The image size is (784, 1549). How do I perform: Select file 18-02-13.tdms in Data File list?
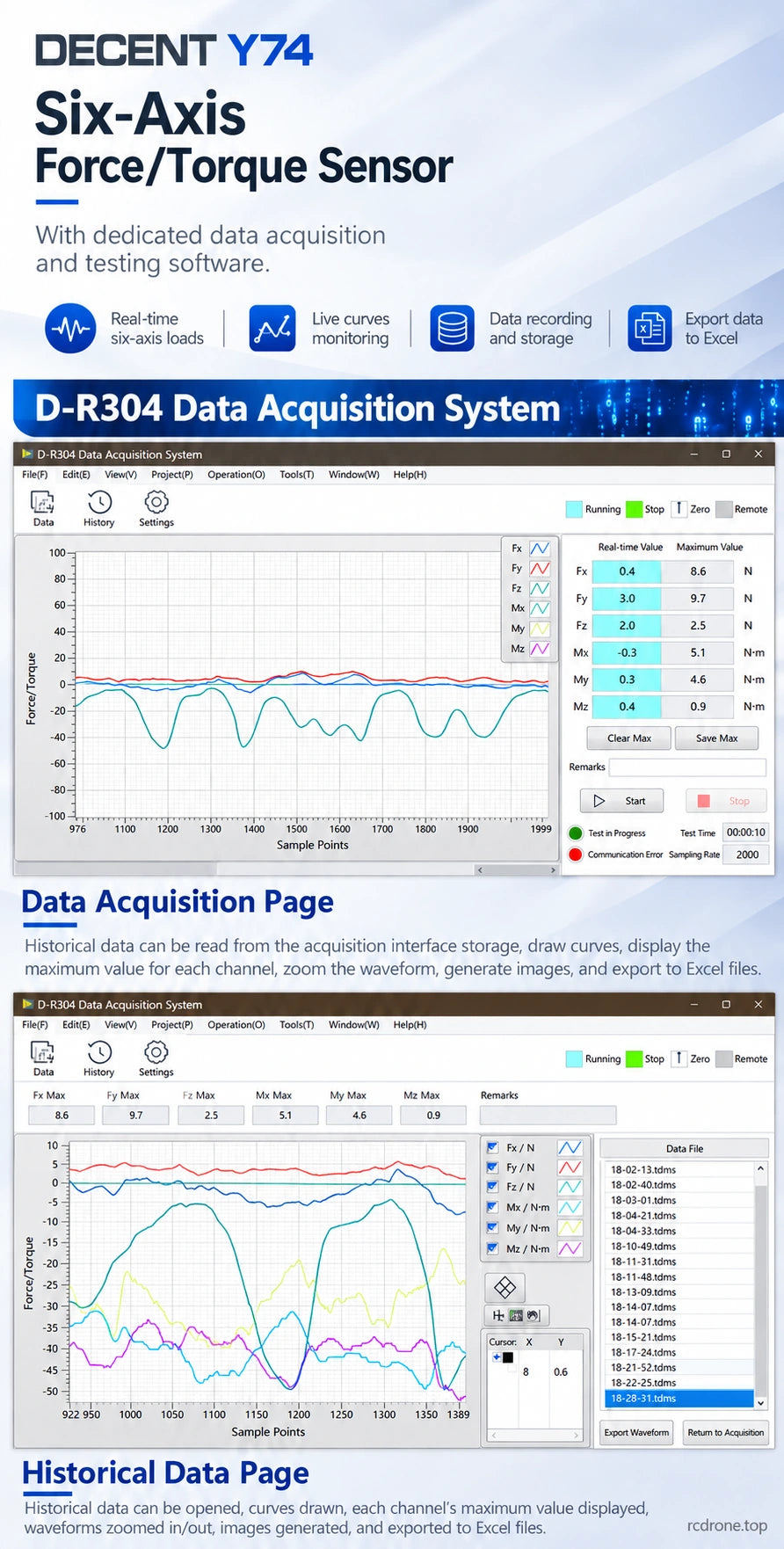tap(680, 1169)
